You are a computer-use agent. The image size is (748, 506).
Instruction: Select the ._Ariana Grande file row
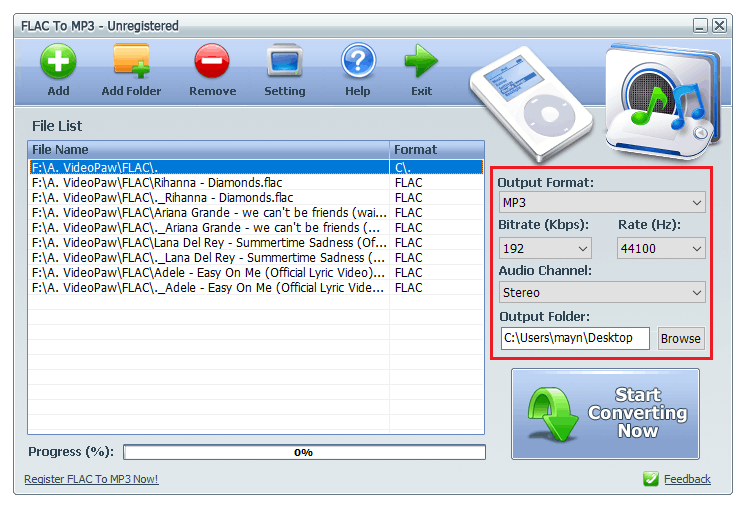pos(256,227)
